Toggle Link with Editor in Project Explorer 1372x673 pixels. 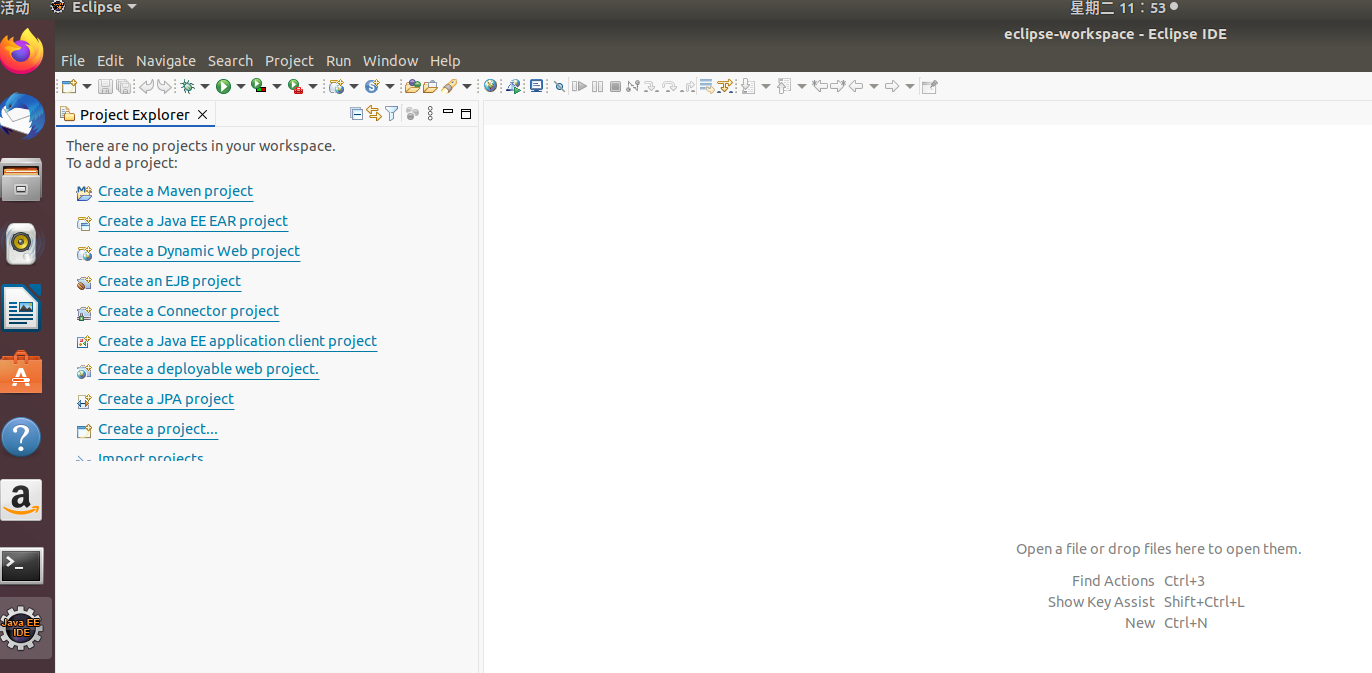374,114
